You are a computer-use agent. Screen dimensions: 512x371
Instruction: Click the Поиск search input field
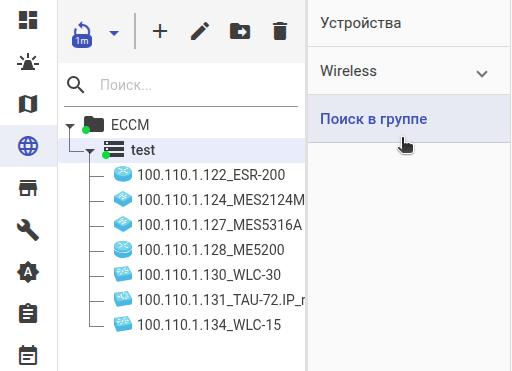point(198,85)
